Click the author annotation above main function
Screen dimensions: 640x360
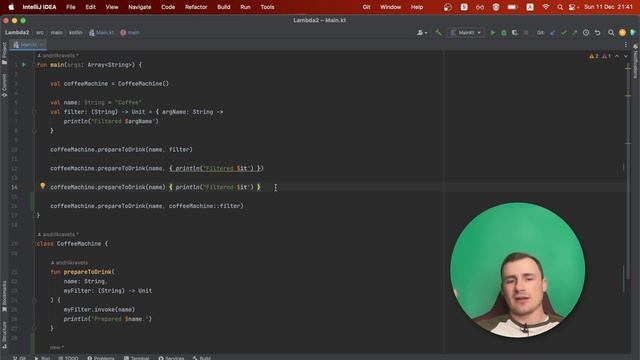click(x=58, y=56)
